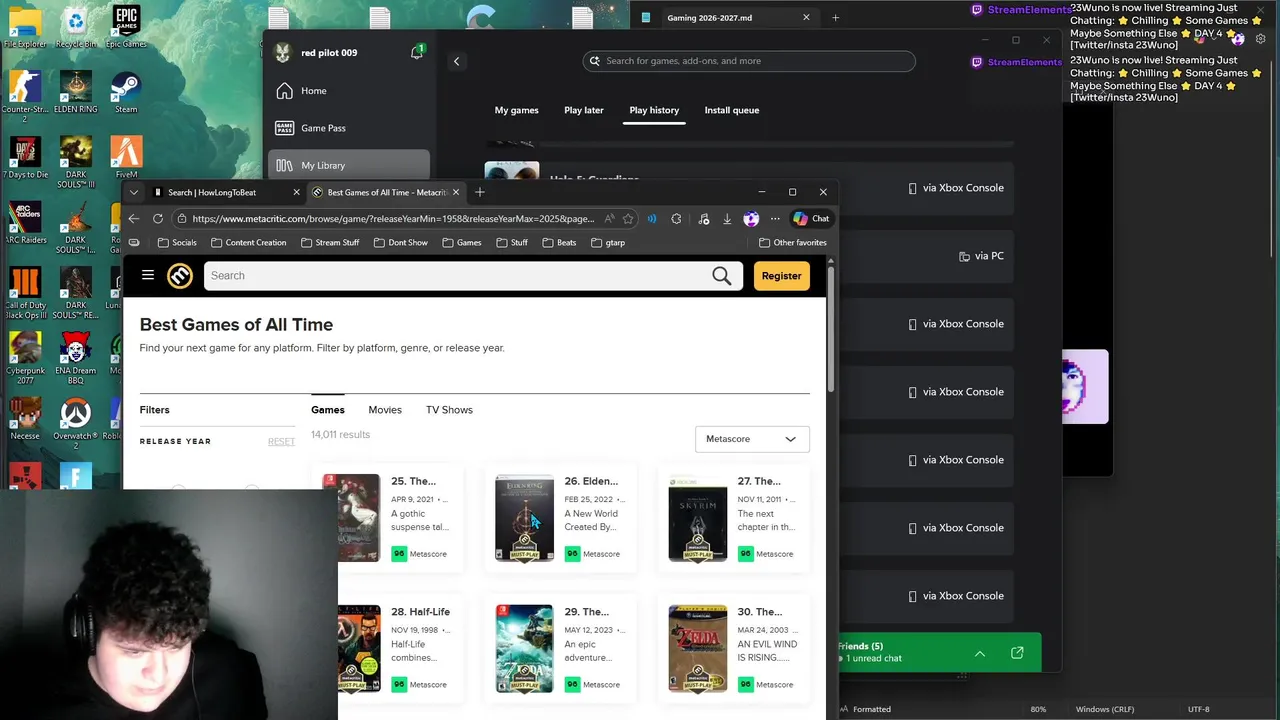The width and height of the screenshot is (1280, 720).
Task: Open the Games bookmarks folder
Action: click(x=462, y=242)
